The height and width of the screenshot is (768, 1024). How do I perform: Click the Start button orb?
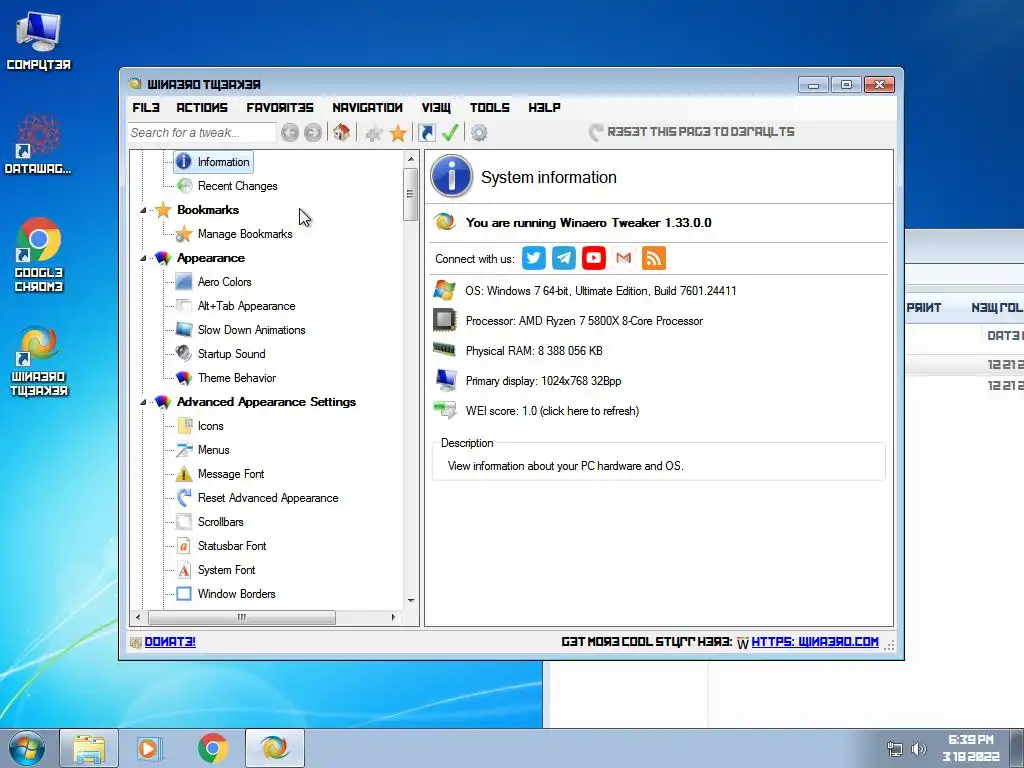pos(27,748)
